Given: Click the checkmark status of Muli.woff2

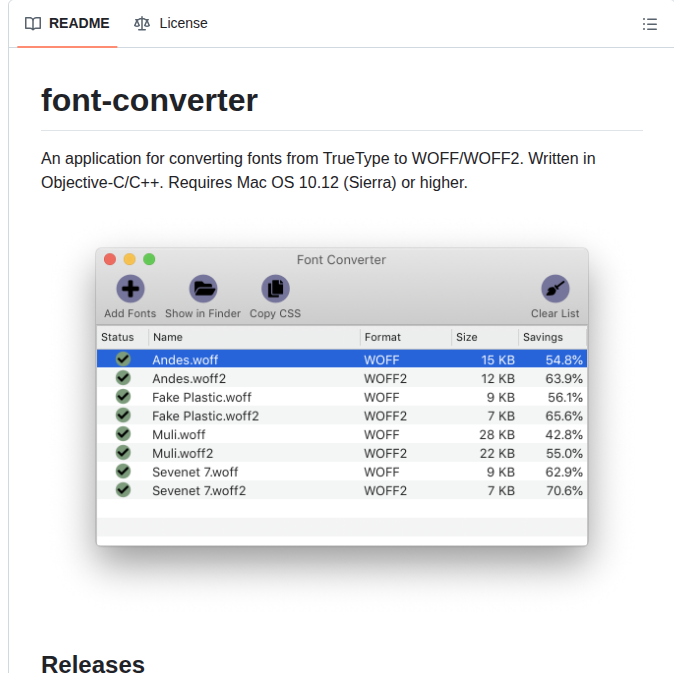Looking at the screenshot, I should coord(123,453).
